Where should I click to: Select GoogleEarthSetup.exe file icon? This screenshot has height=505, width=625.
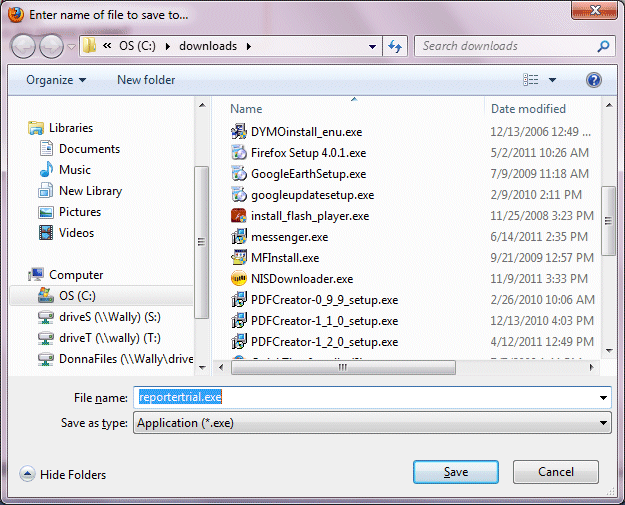click(239, 174)
